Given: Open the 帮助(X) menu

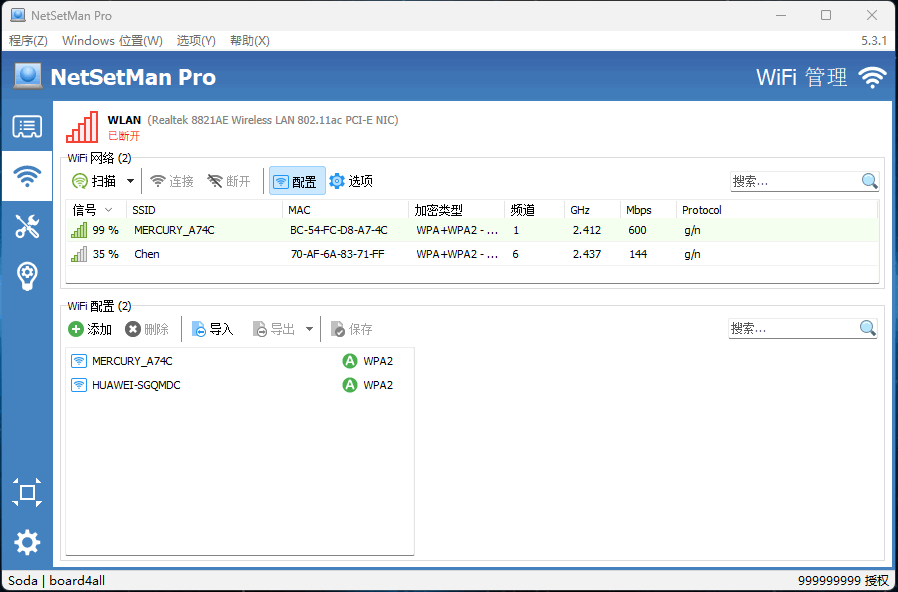Looking at the screenshot, I should 250,41.
